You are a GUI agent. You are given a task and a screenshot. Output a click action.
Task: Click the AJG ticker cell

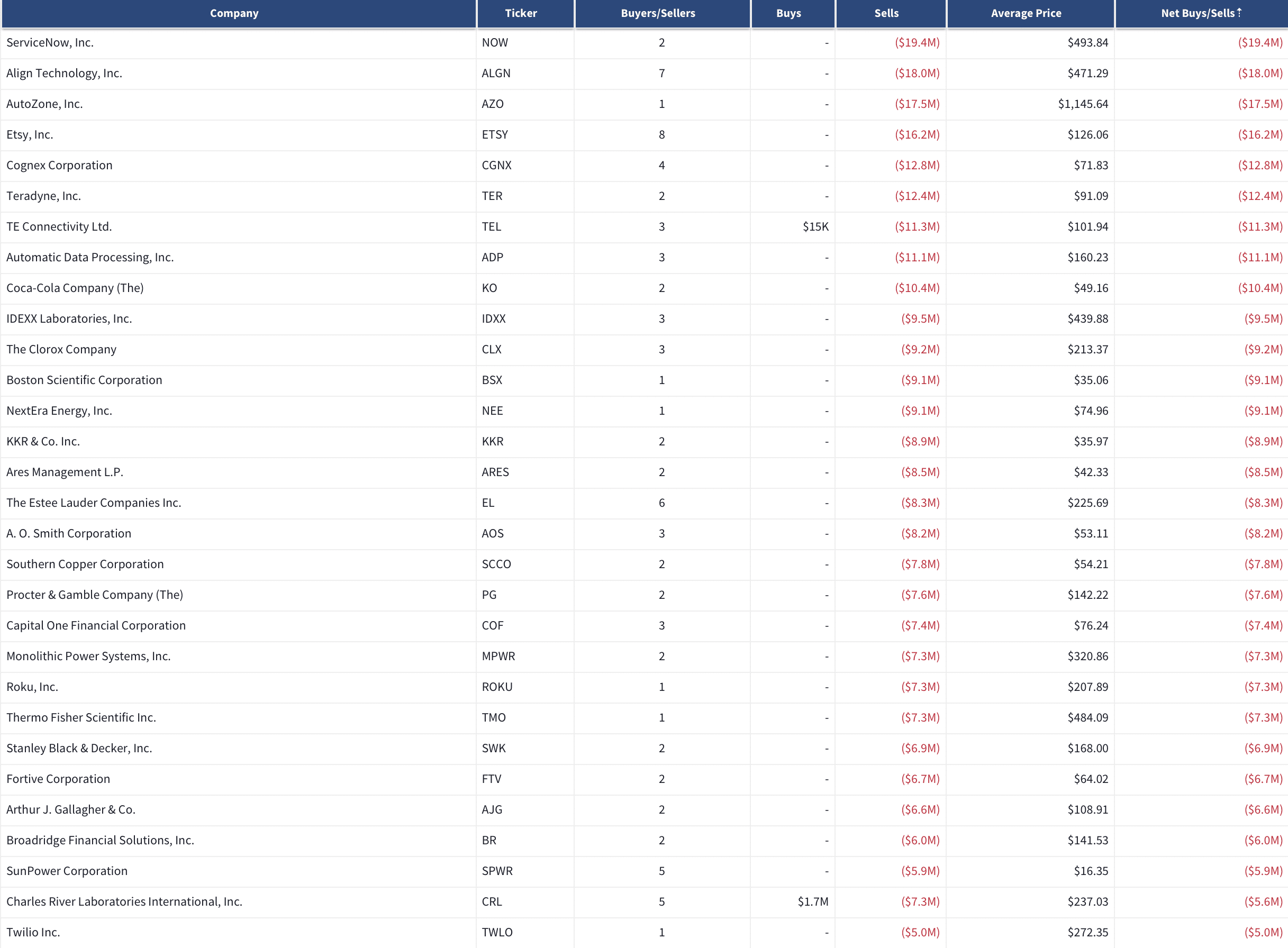pos(492,810)
